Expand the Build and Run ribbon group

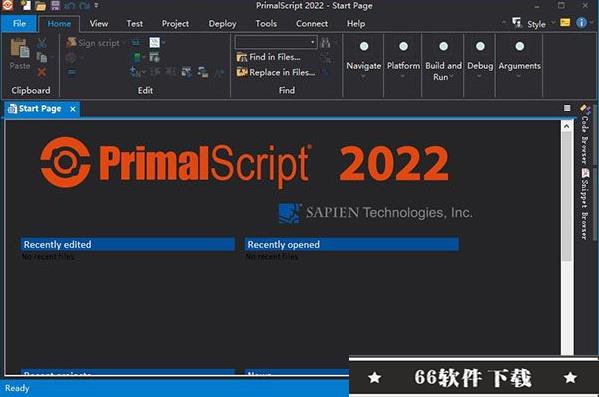click(443, 61)
